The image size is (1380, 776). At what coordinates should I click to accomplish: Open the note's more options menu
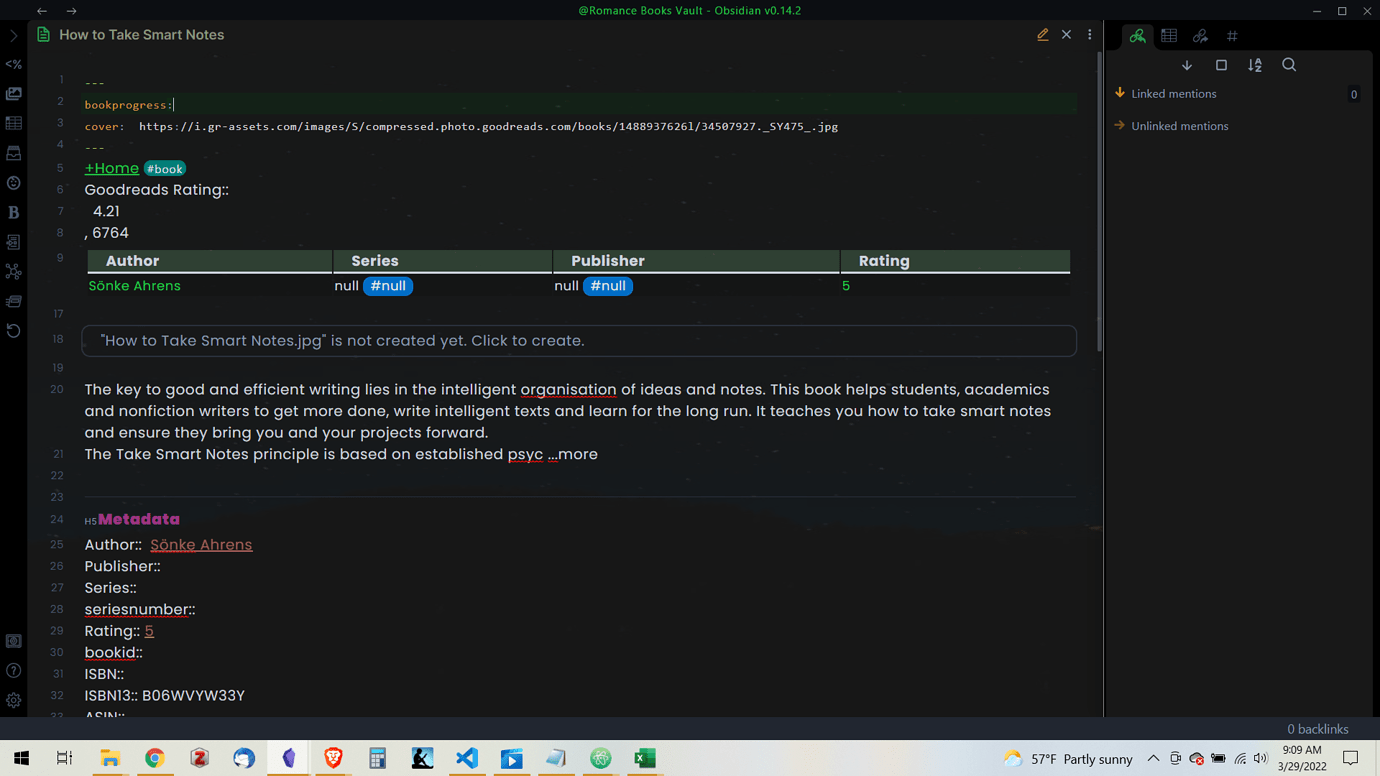click(x=1090, y=34)
